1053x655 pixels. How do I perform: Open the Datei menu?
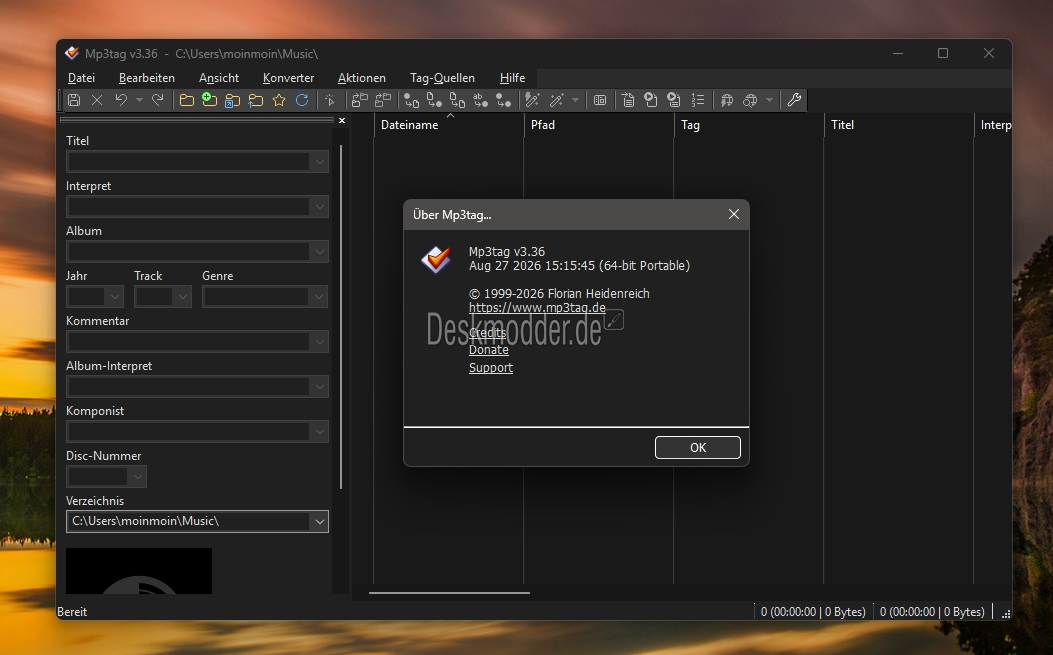coord(81,78)
